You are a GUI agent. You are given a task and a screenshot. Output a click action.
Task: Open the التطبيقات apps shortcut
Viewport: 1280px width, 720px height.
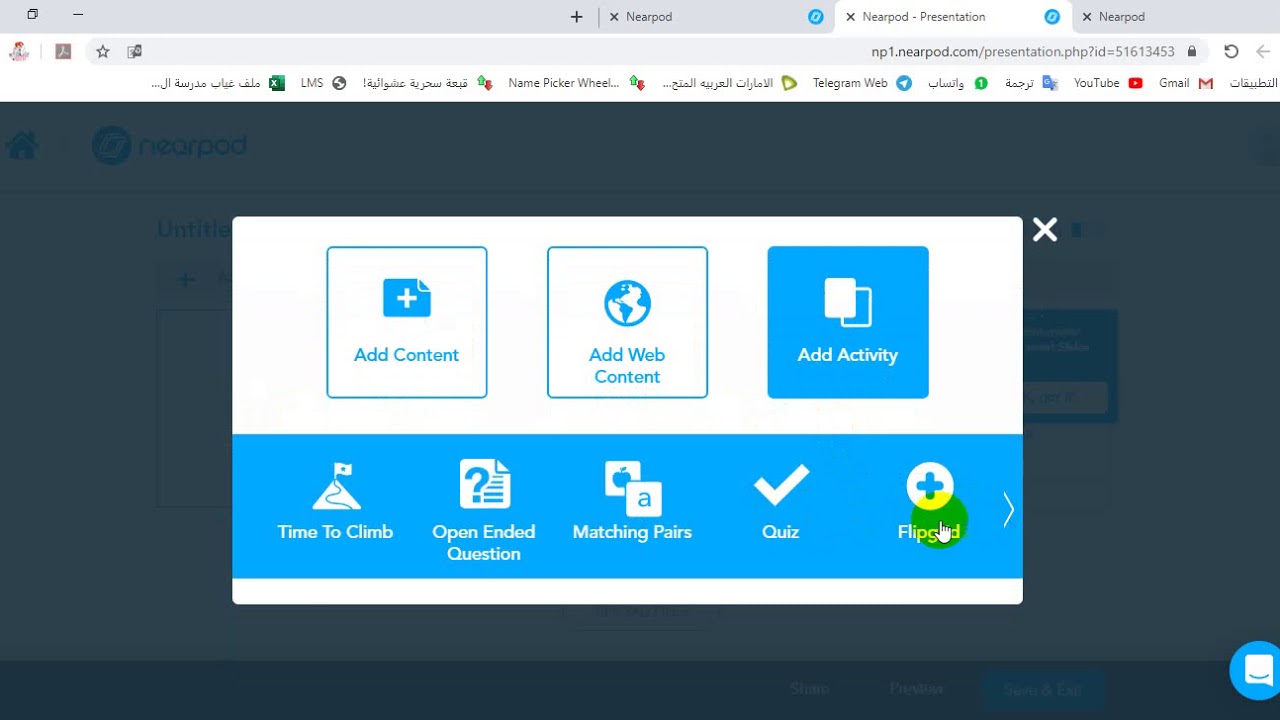pos(1253,83)
